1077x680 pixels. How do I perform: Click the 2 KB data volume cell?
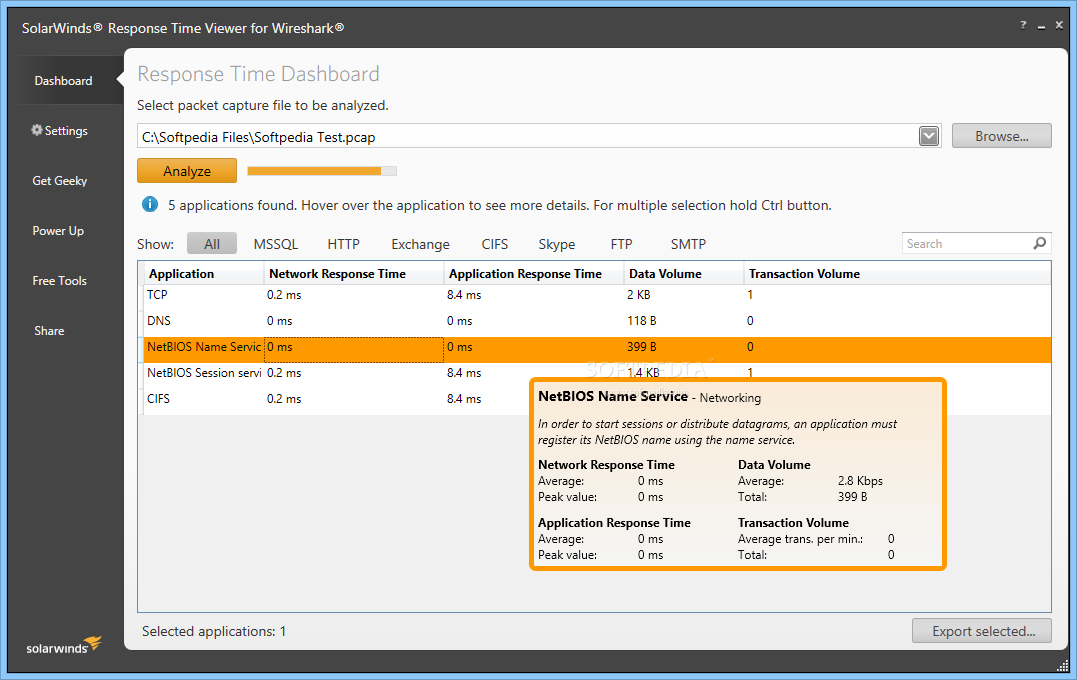point(639,295)
